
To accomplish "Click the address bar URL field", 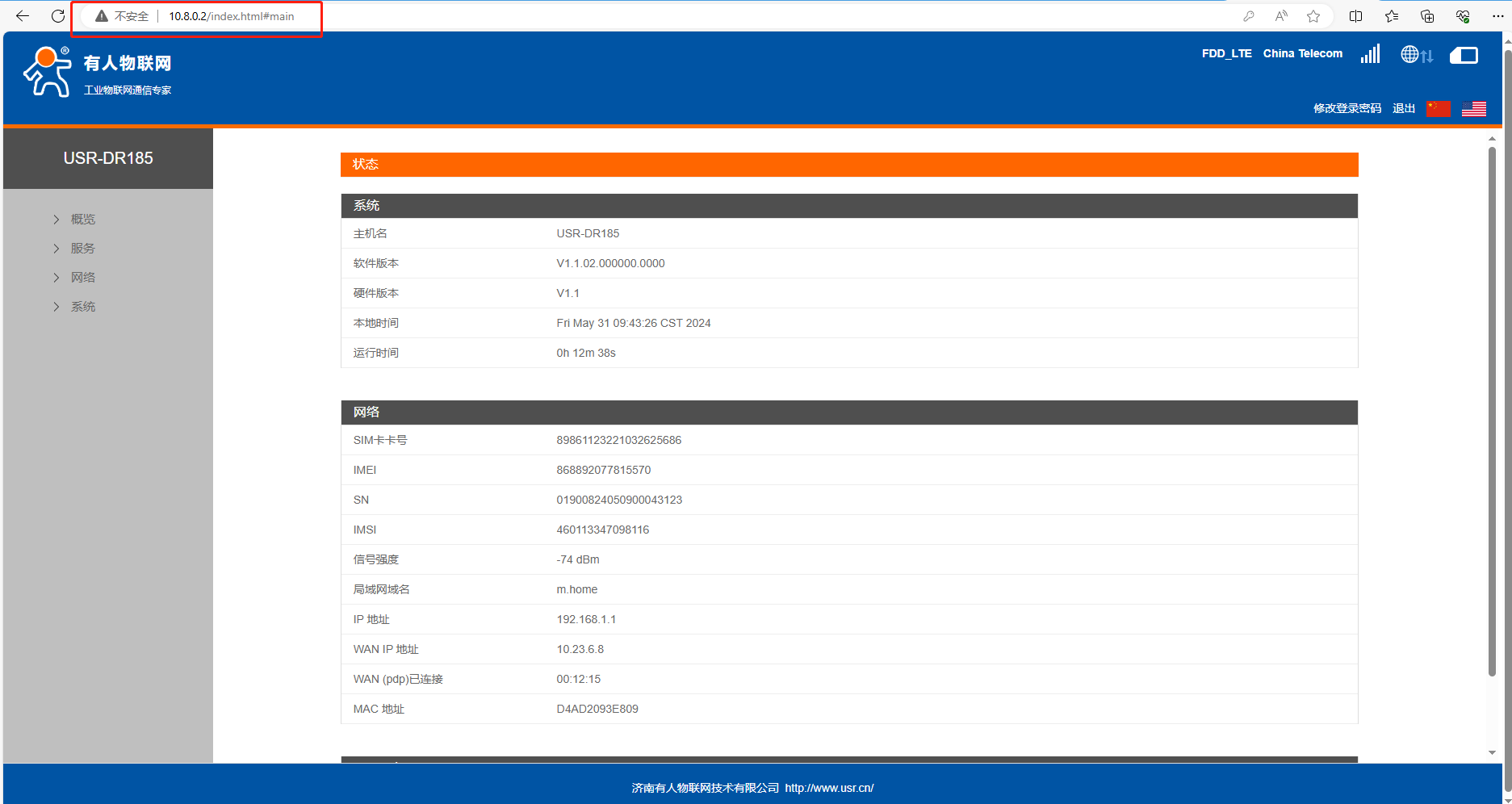I will 231,16.
